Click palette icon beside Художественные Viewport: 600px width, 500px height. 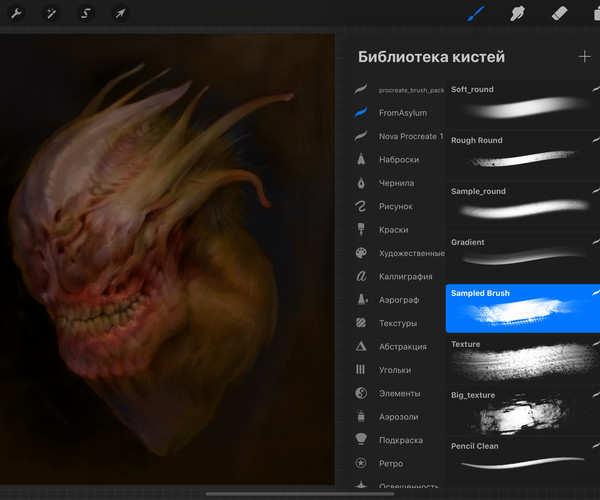point(361,253)
